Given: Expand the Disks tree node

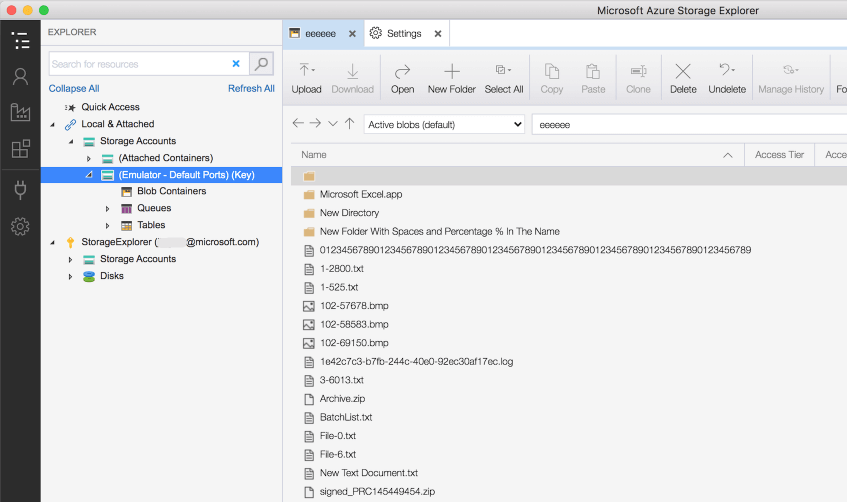Looking at the screenshot, I should pos(70,277).
